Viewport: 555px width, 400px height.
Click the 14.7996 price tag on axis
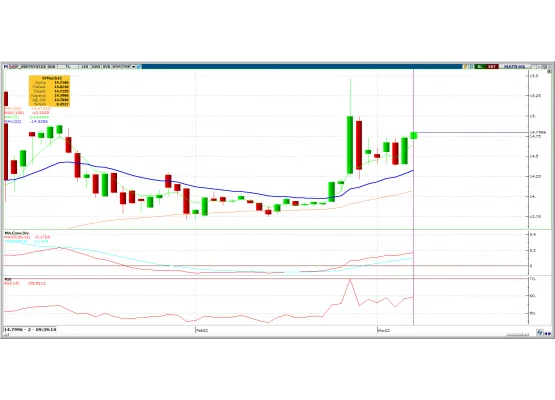point(538,132)
